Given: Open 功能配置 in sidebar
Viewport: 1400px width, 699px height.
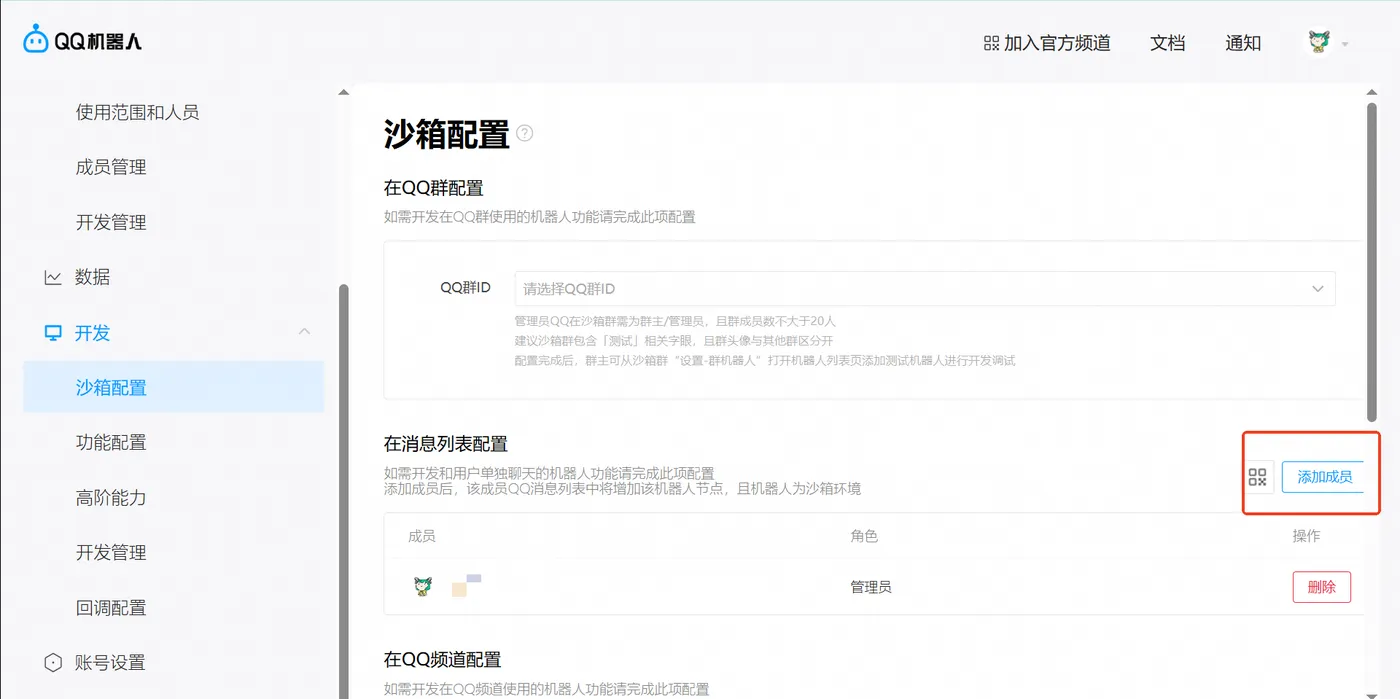Looking at the screenshot, I should pyautogui.click(x=111, y=442).
